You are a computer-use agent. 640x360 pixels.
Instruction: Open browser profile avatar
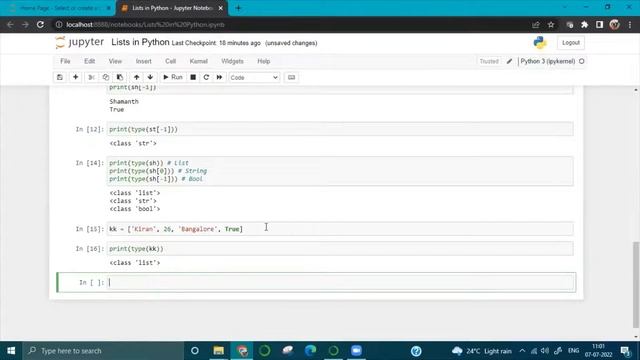(x=614, y=25)
